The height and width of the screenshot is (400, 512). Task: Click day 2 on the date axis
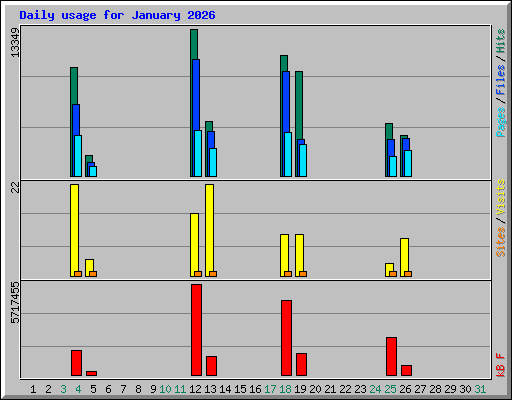click(x=48, y=389)
